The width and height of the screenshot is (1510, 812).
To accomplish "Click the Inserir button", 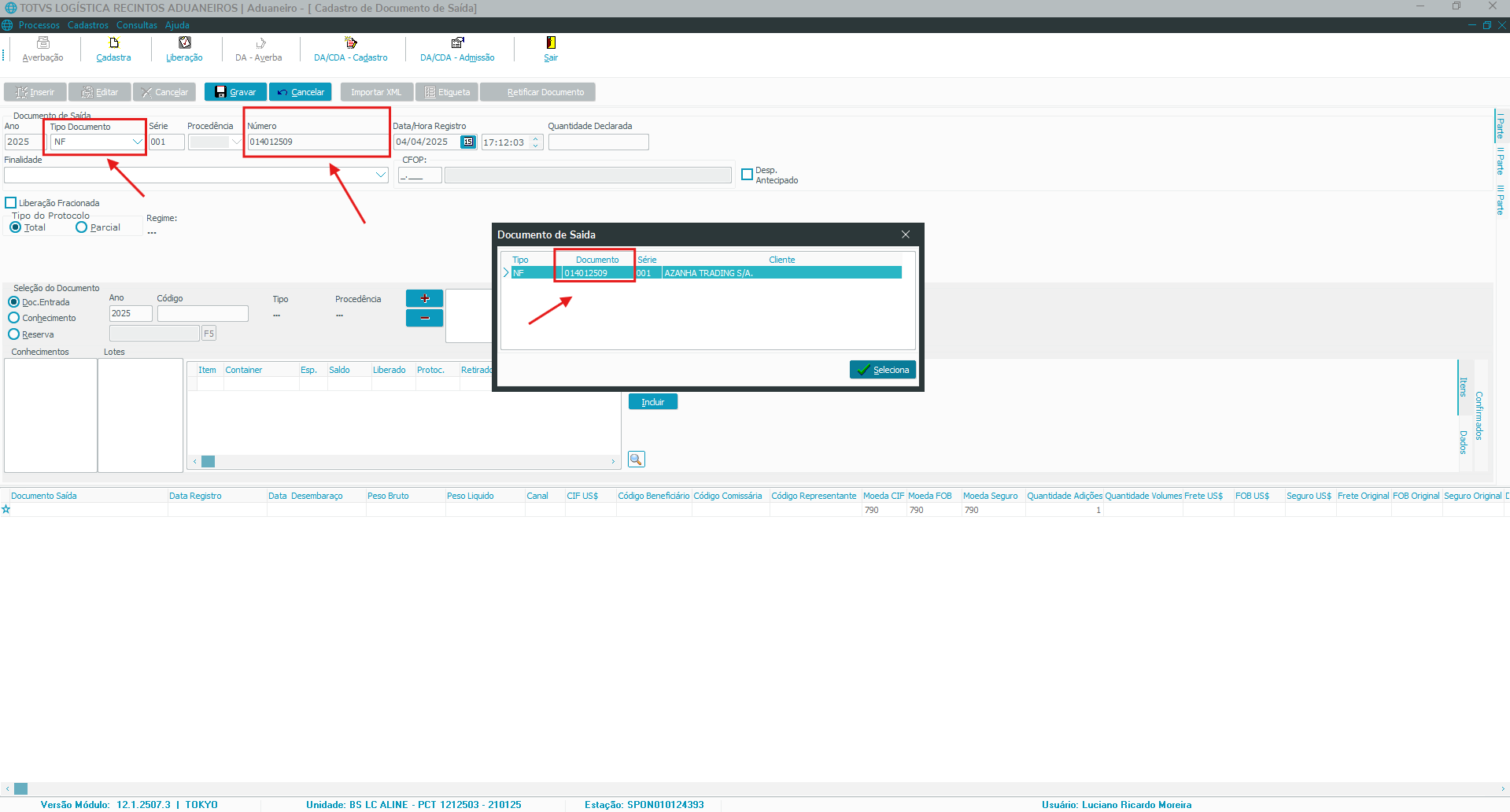I will pos(35,92).
